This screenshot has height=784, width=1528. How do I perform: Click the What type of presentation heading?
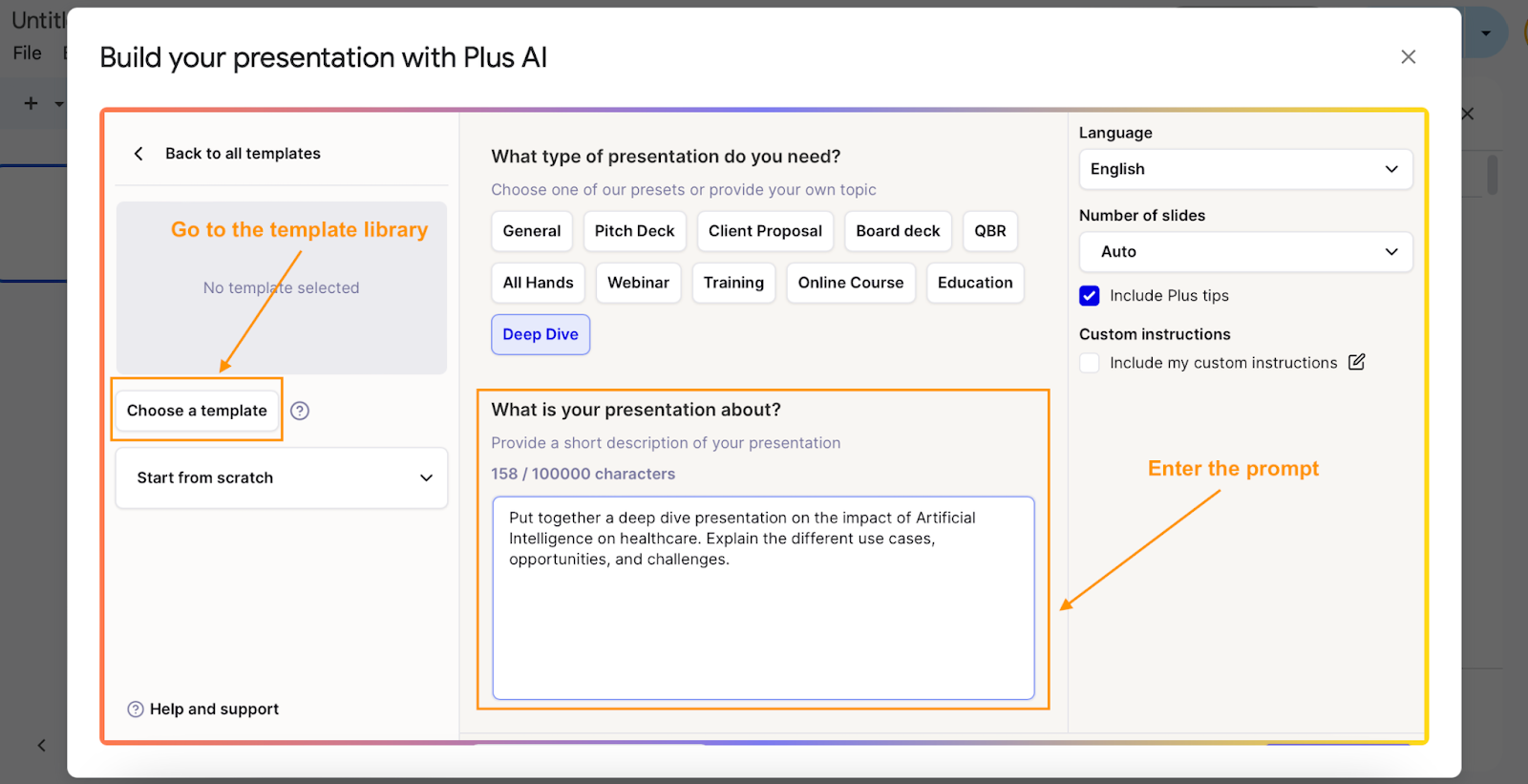(667, 157)
